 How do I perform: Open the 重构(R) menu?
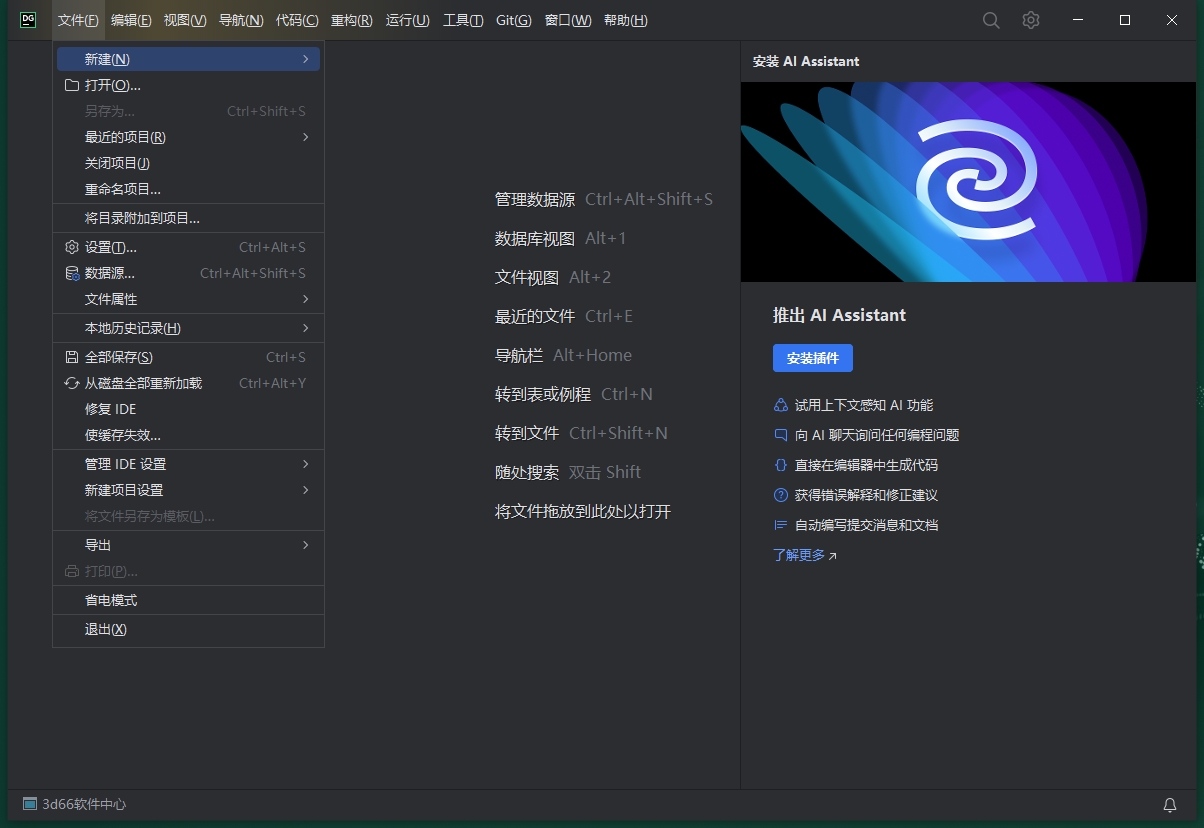tap(352, 20)
